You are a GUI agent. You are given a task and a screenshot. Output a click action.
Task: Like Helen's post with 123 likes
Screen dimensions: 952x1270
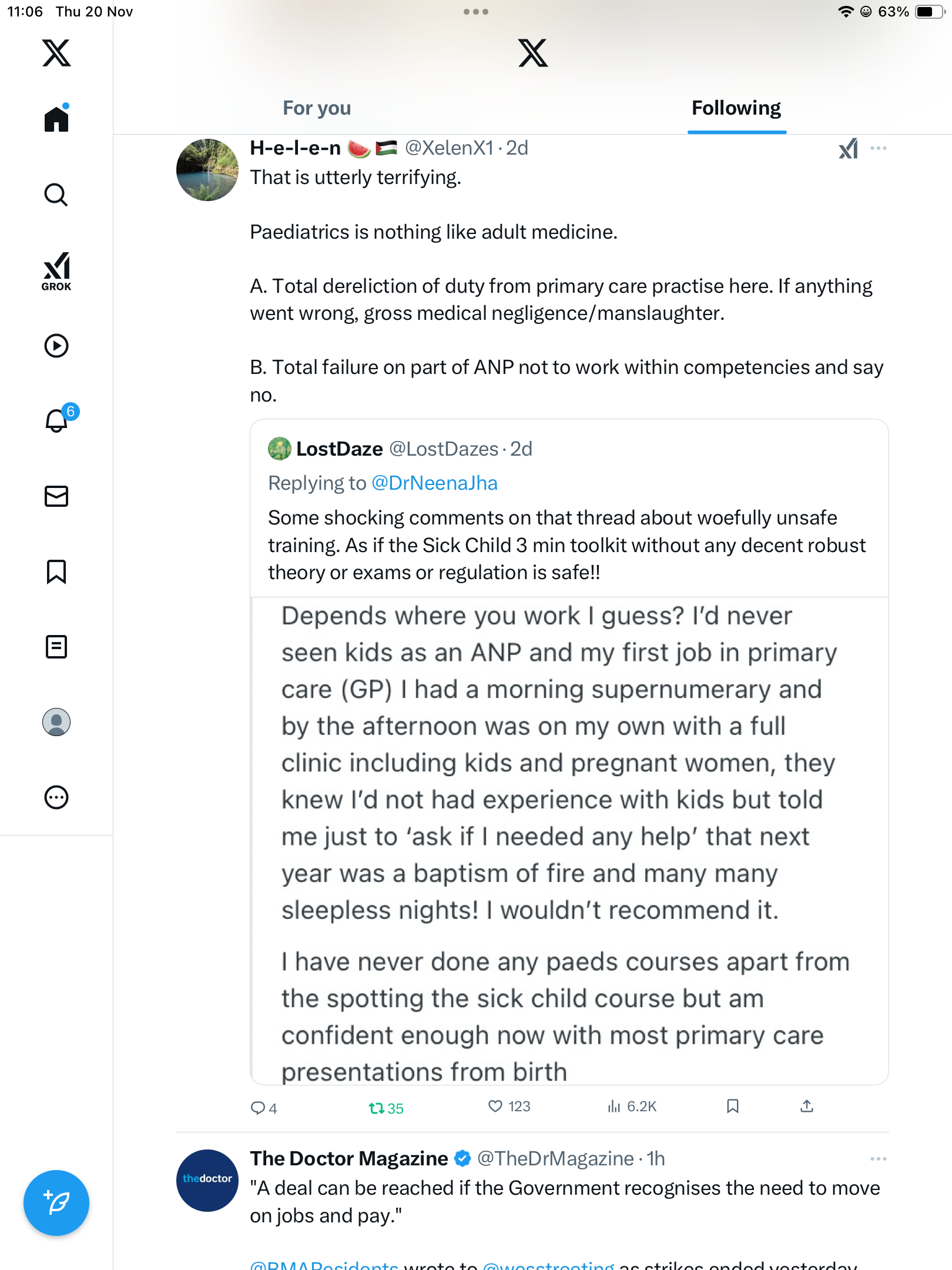point(495,1107)
